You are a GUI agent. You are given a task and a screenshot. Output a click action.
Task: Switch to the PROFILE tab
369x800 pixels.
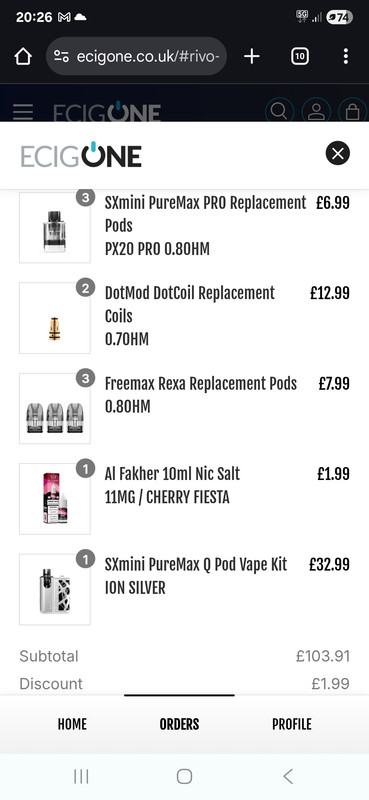click(x=291, y=724)
